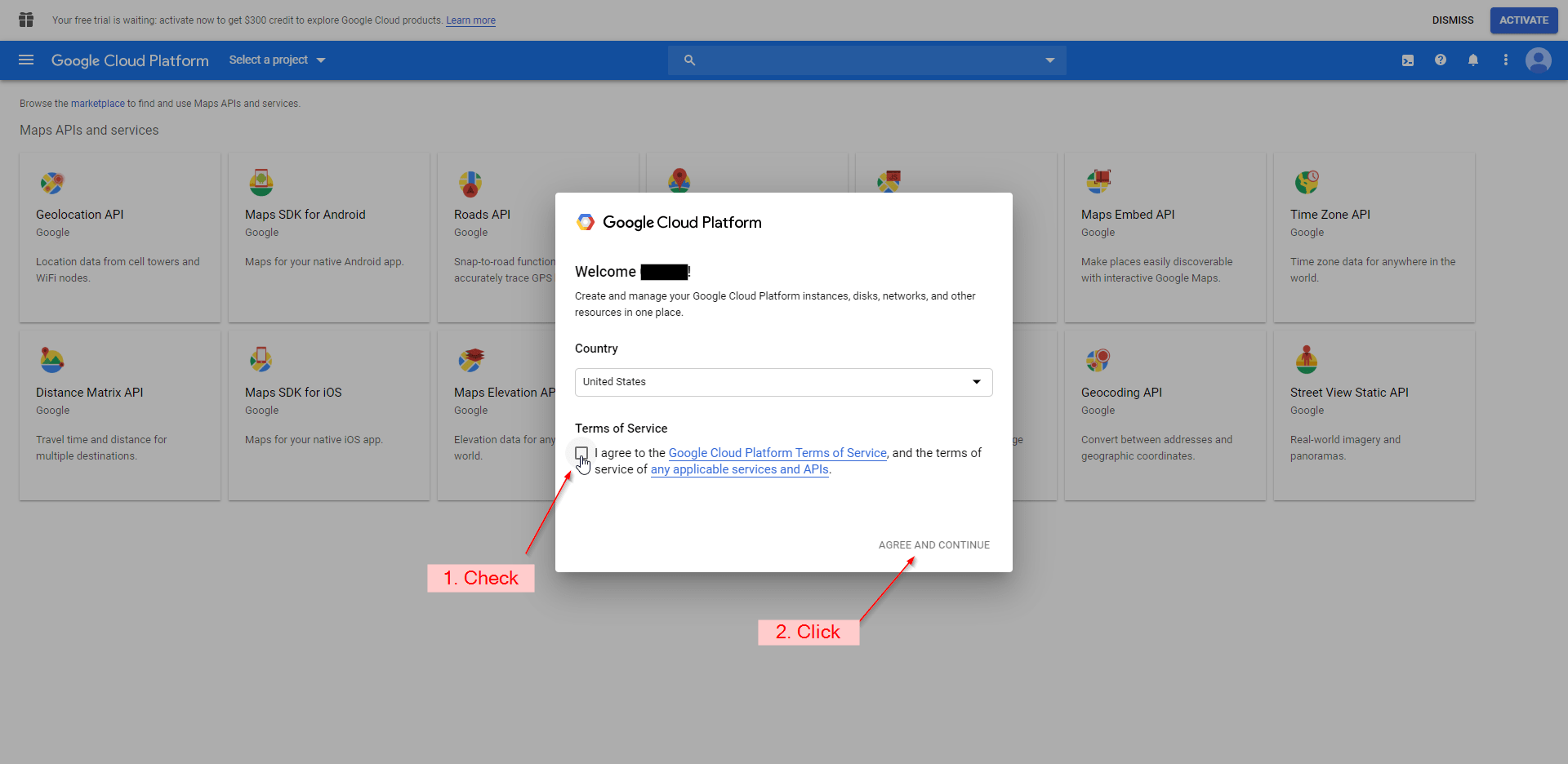
Task: Open the Maps SDK for iOS title
Action: coord(293,393)
